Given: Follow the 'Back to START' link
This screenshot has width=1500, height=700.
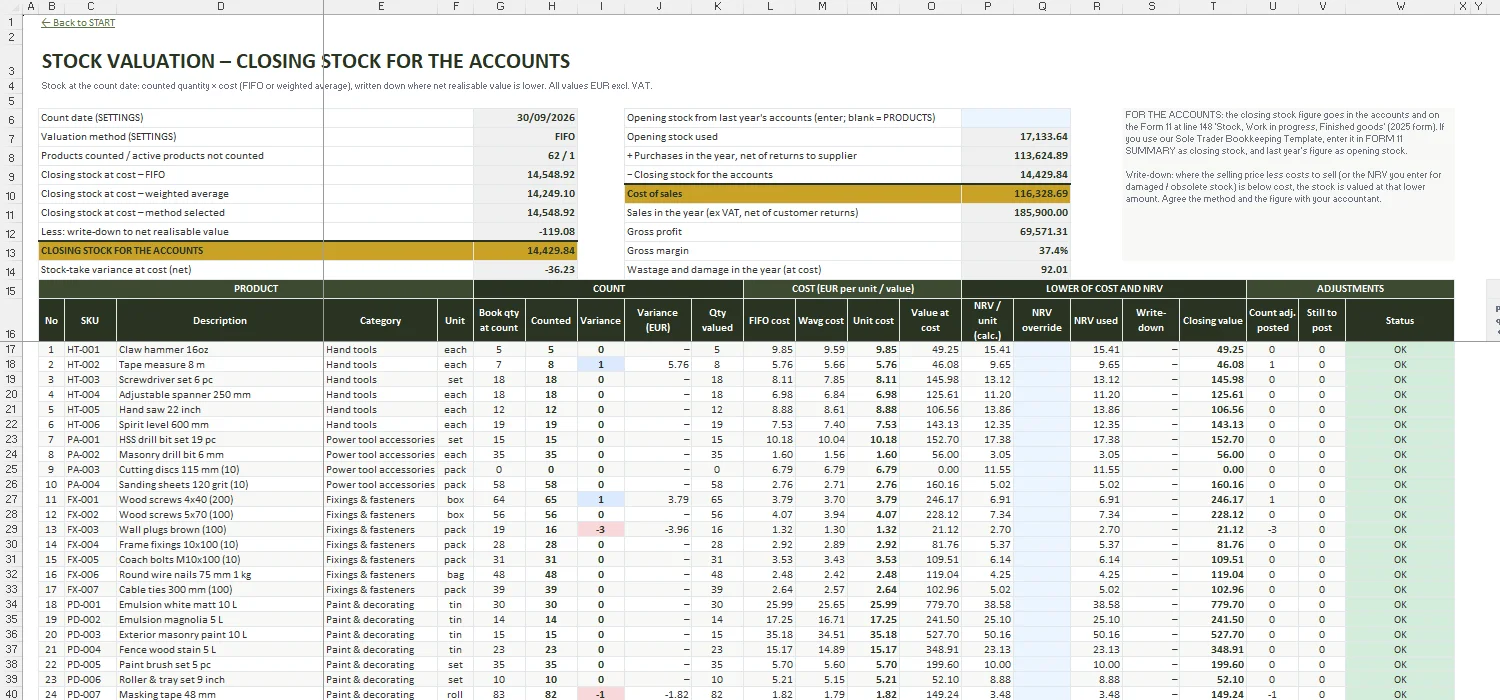Looking at the screenshot, I should pos(78,23).
